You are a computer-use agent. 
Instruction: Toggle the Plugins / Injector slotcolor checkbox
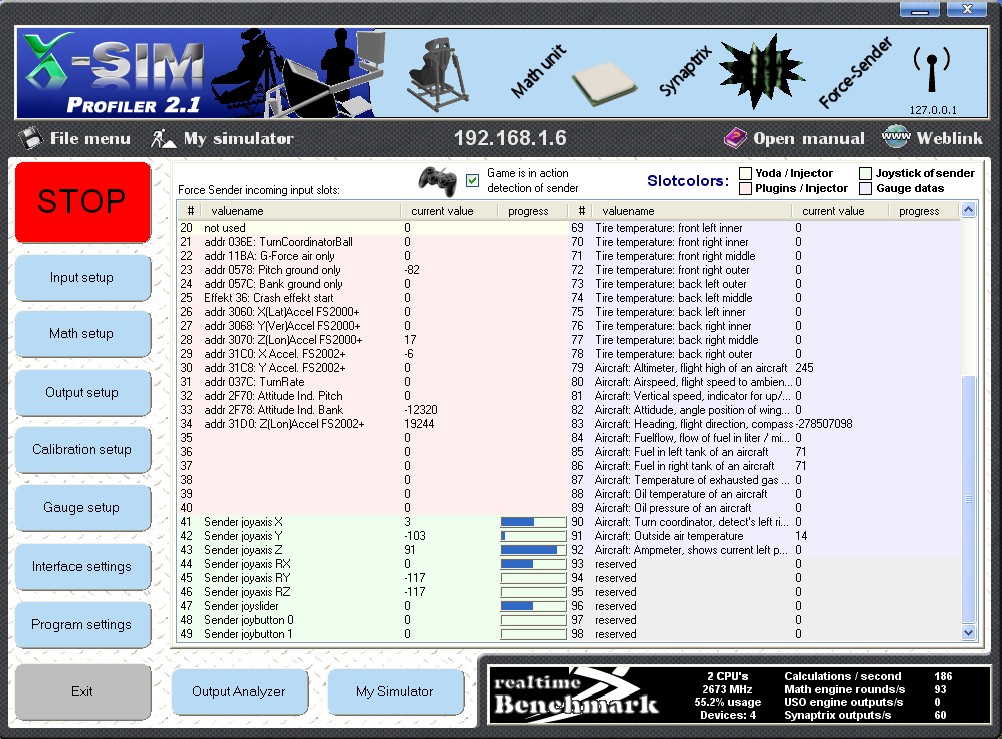pyautogui.click(x=745, y=189)
